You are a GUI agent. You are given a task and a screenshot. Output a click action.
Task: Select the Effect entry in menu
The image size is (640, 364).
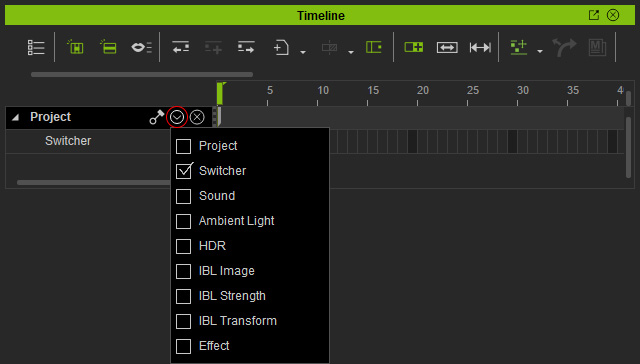pyautogui.click(x=214, y=346)
